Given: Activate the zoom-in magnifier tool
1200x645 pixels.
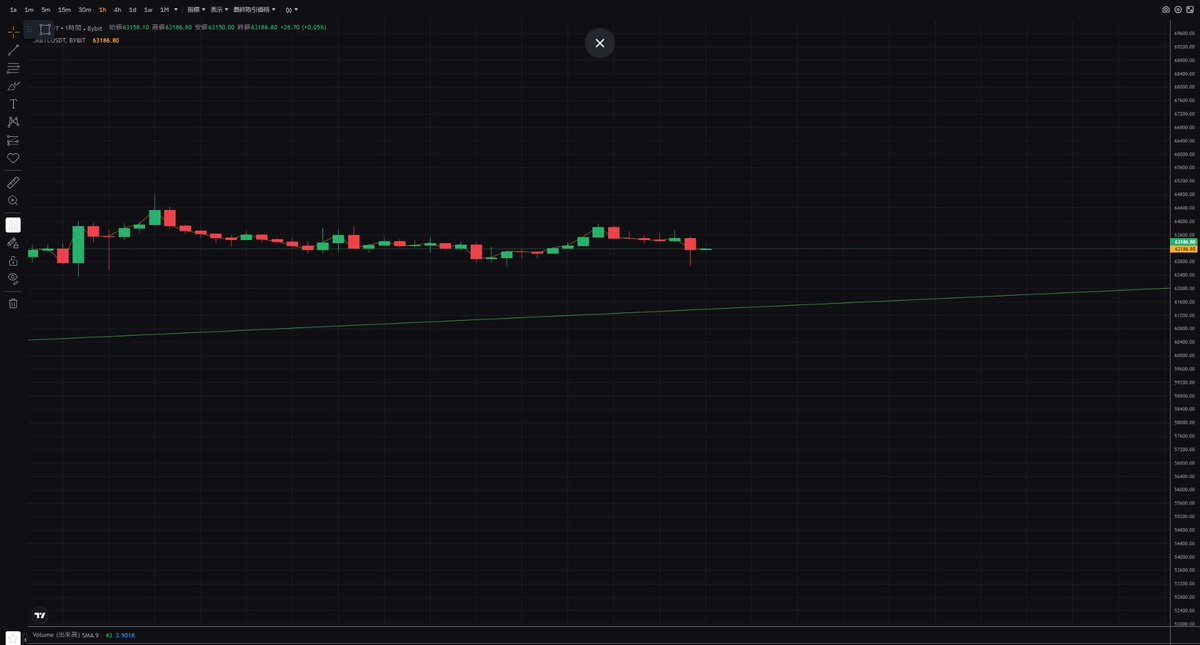Looking at the screenshot, I should pos(13,201).
